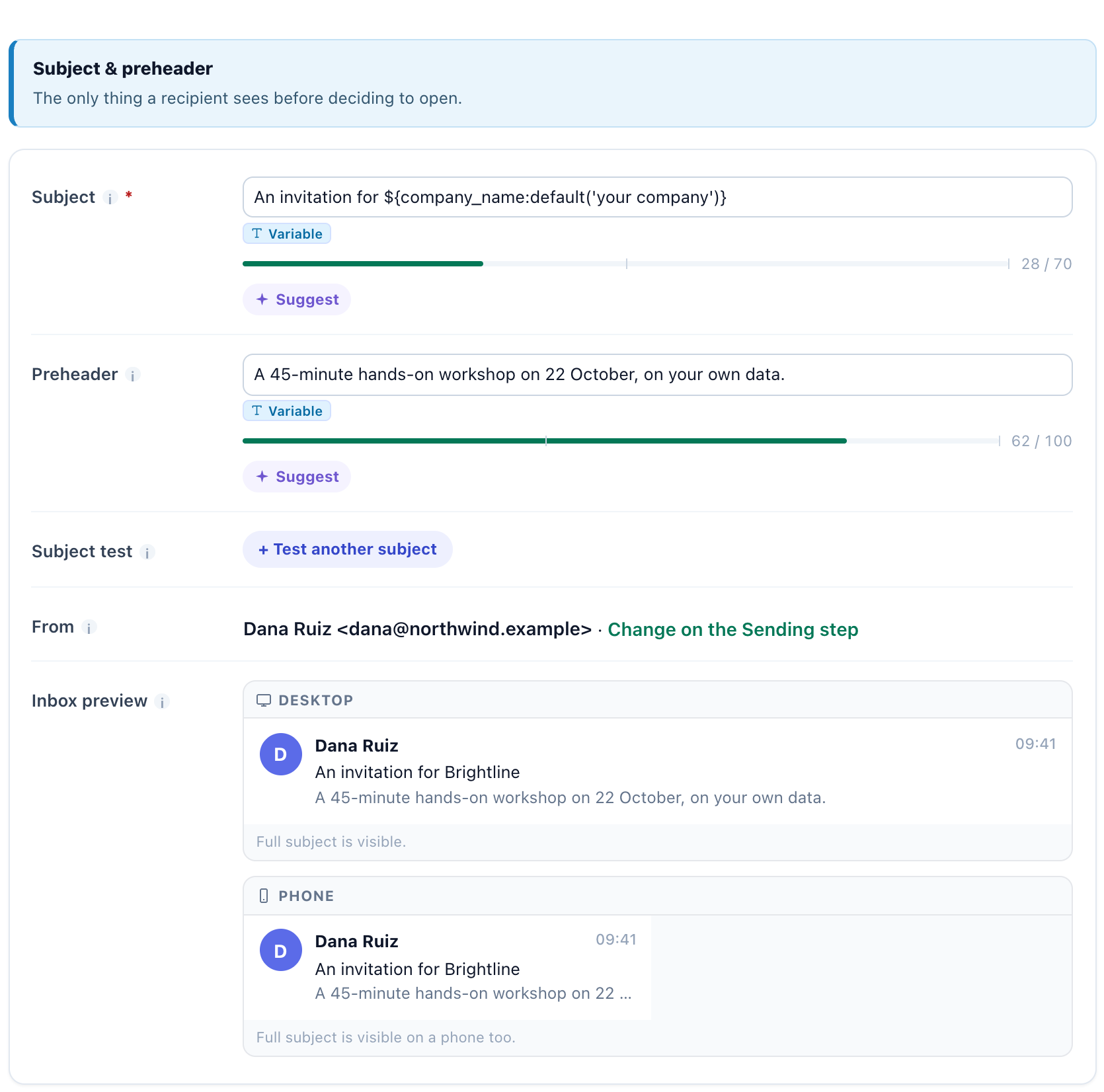Click the Inbox preview row label

tap(89, 701)
